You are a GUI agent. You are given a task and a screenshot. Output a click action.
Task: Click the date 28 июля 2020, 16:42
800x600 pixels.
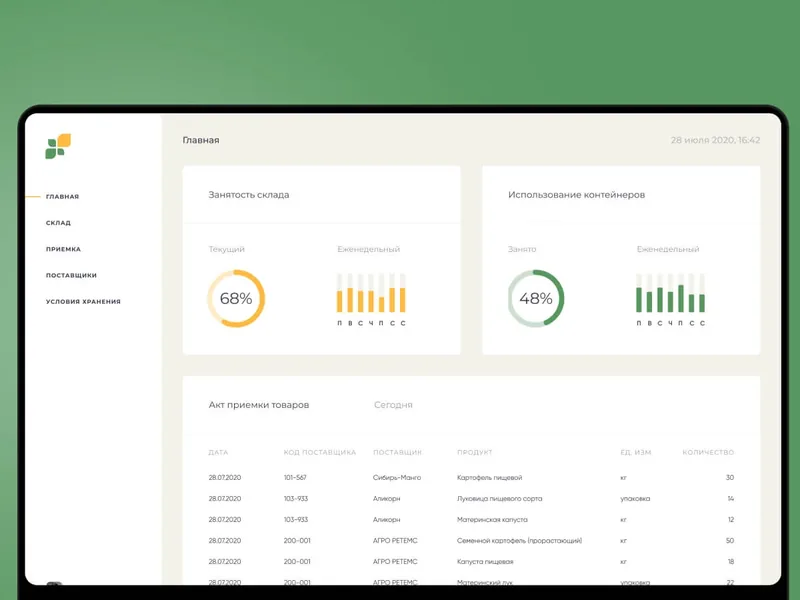pos(715,140)
